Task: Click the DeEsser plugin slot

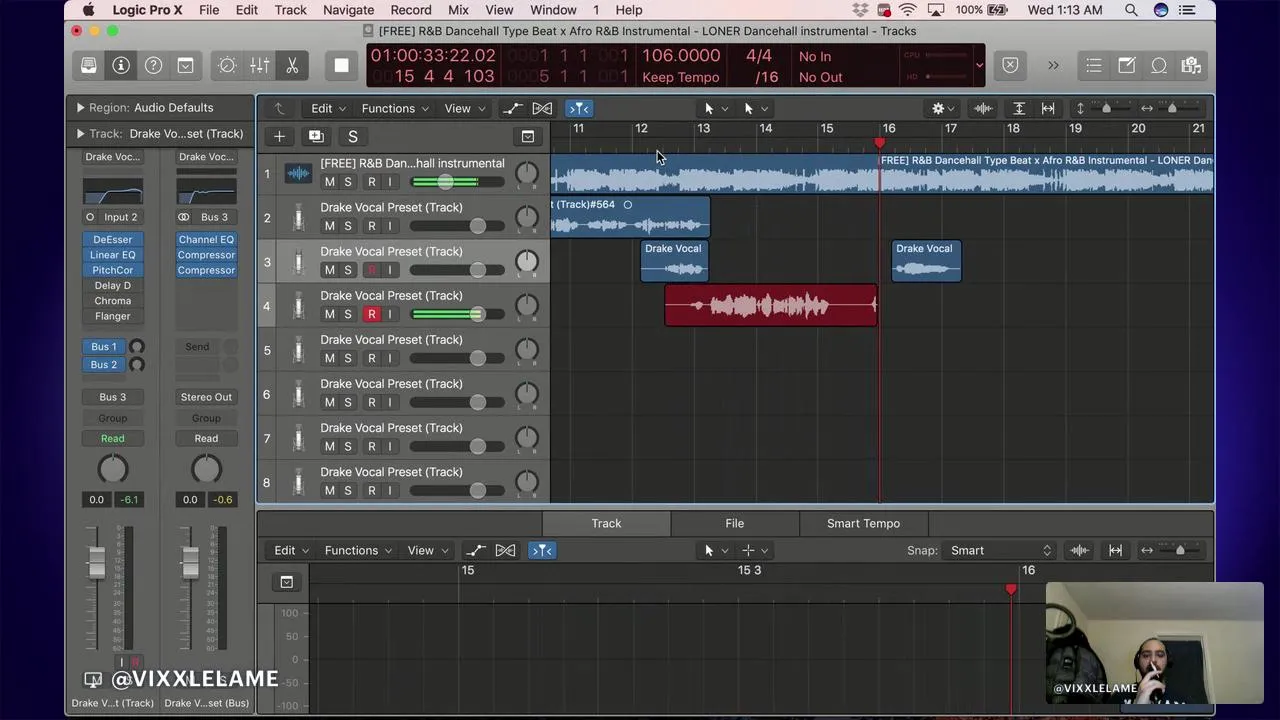Action: 113,239
